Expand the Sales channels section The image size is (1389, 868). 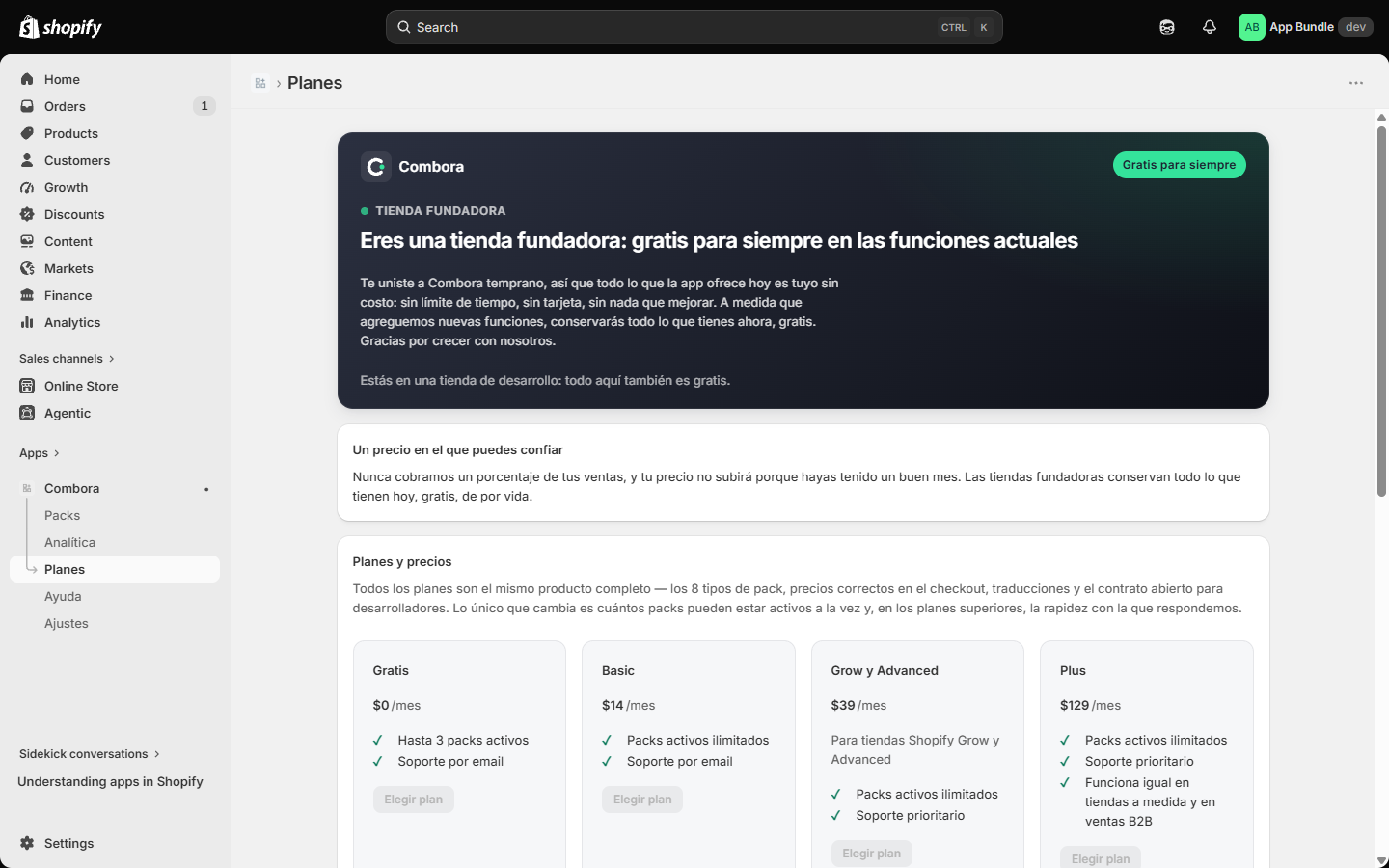[67, 359]
